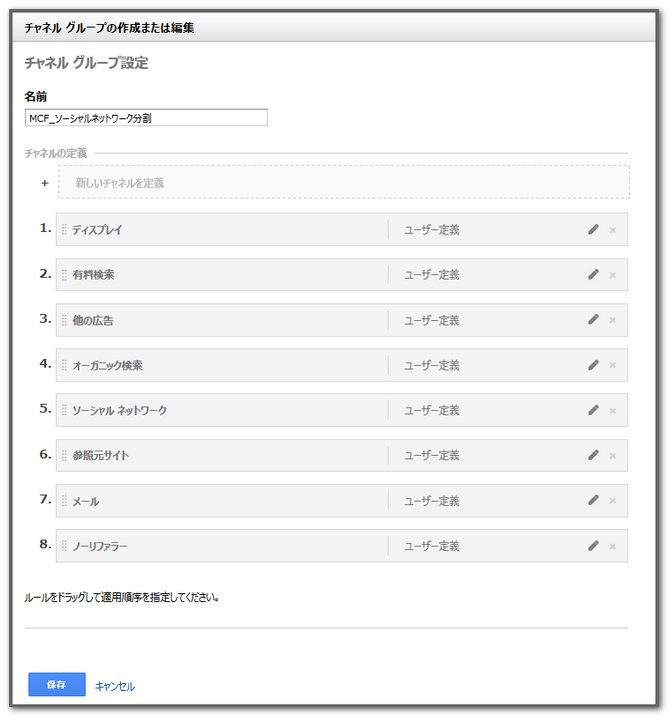Click the キャンセル link
This screenshot has height=717, width=669.
115,686
